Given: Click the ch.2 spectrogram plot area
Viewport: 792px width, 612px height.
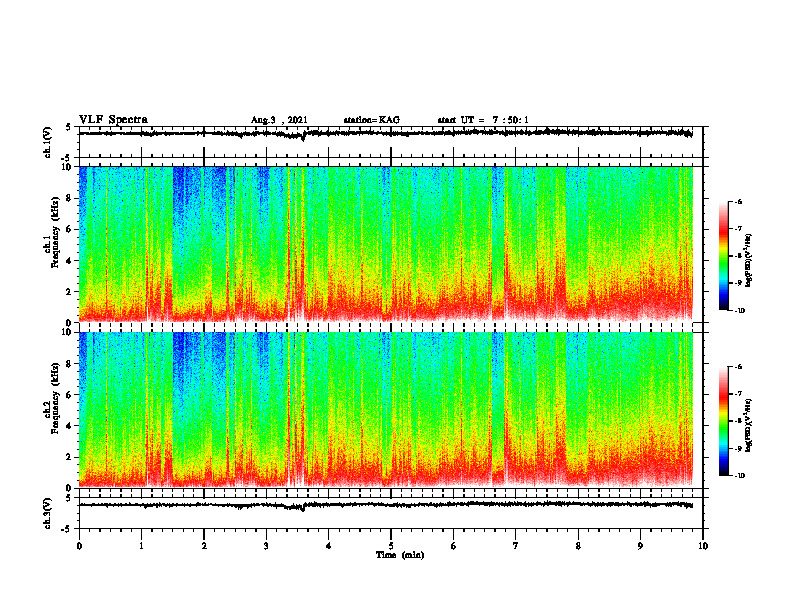Looking at the screenshot, I should pos(385,410).
